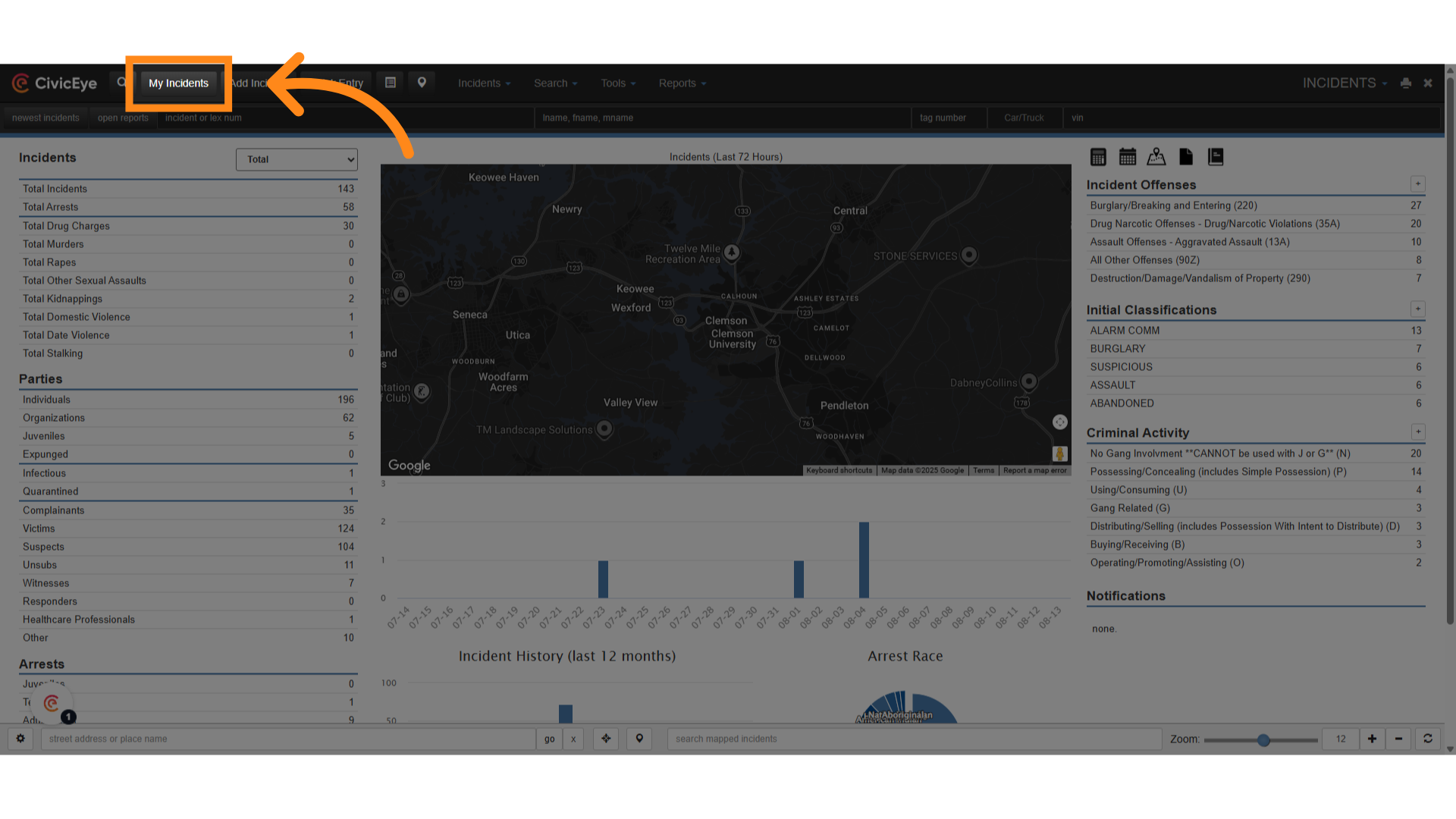Click the tallest bar in 72-hour chart
The image size is (1456, 819).
pyautogui.click(x=864, y=560)
